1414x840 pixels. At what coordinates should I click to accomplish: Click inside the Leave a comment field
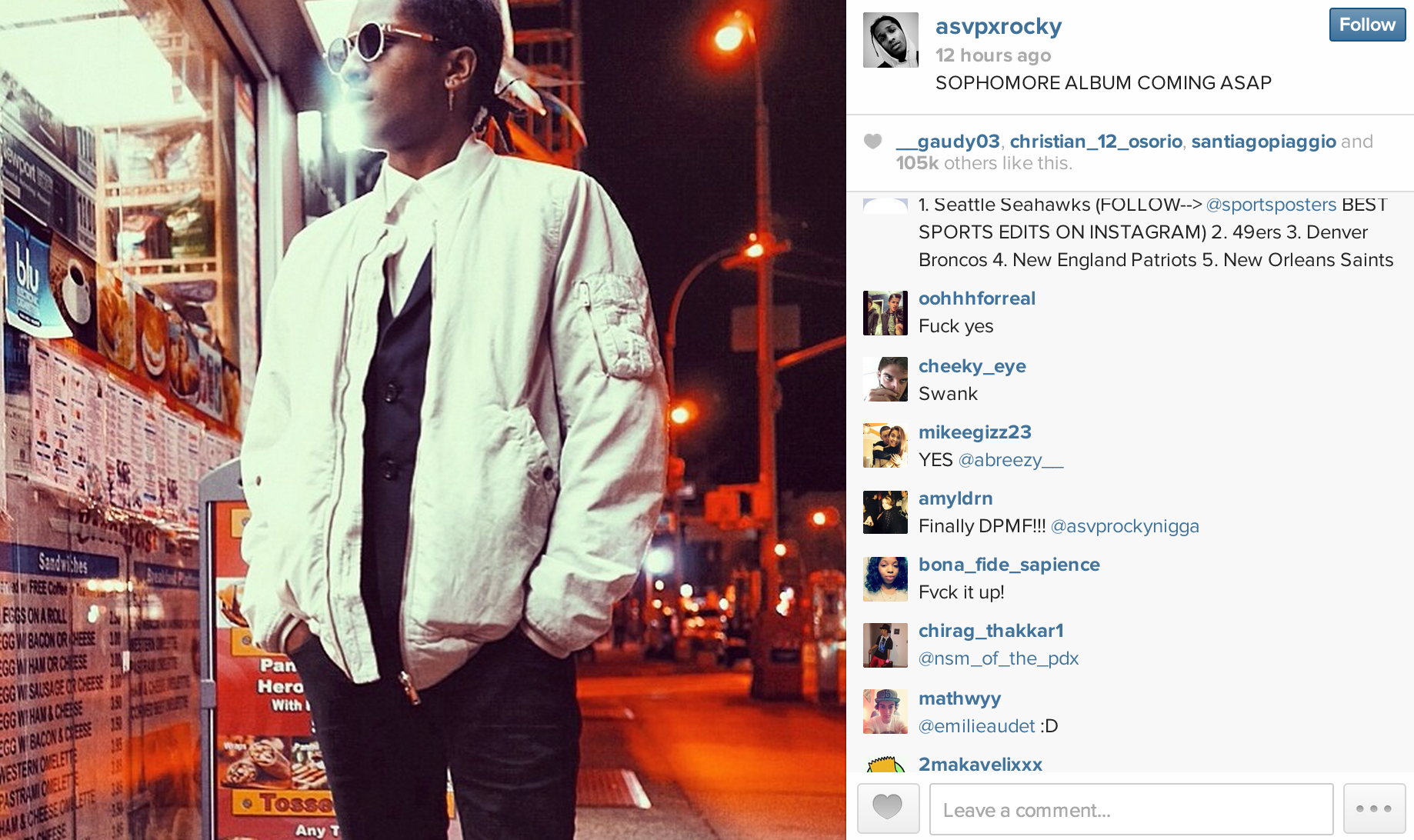1131,809
